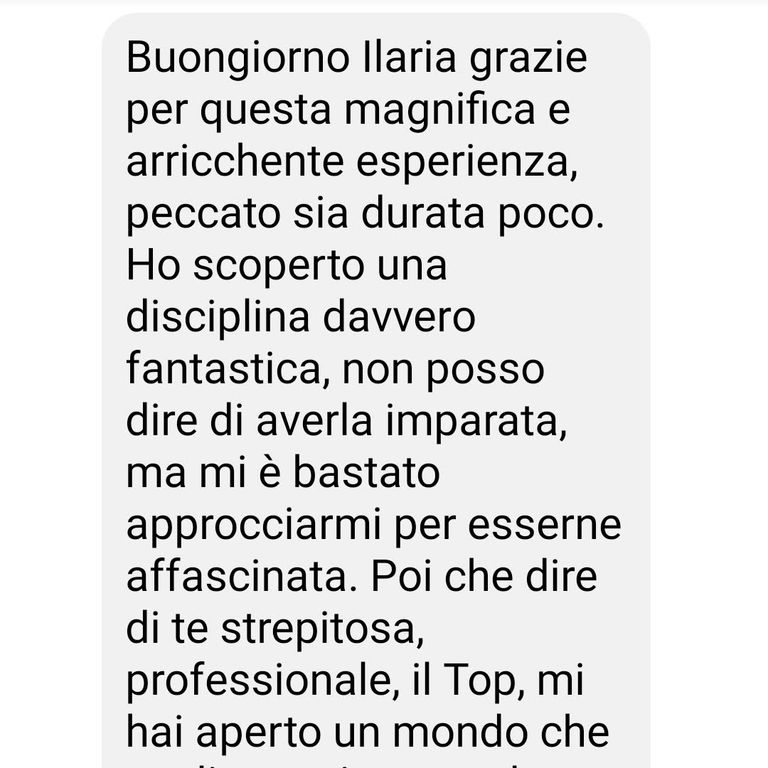
Task: Click the word "affascinata." in the bubble
Action: coord(242,576)
